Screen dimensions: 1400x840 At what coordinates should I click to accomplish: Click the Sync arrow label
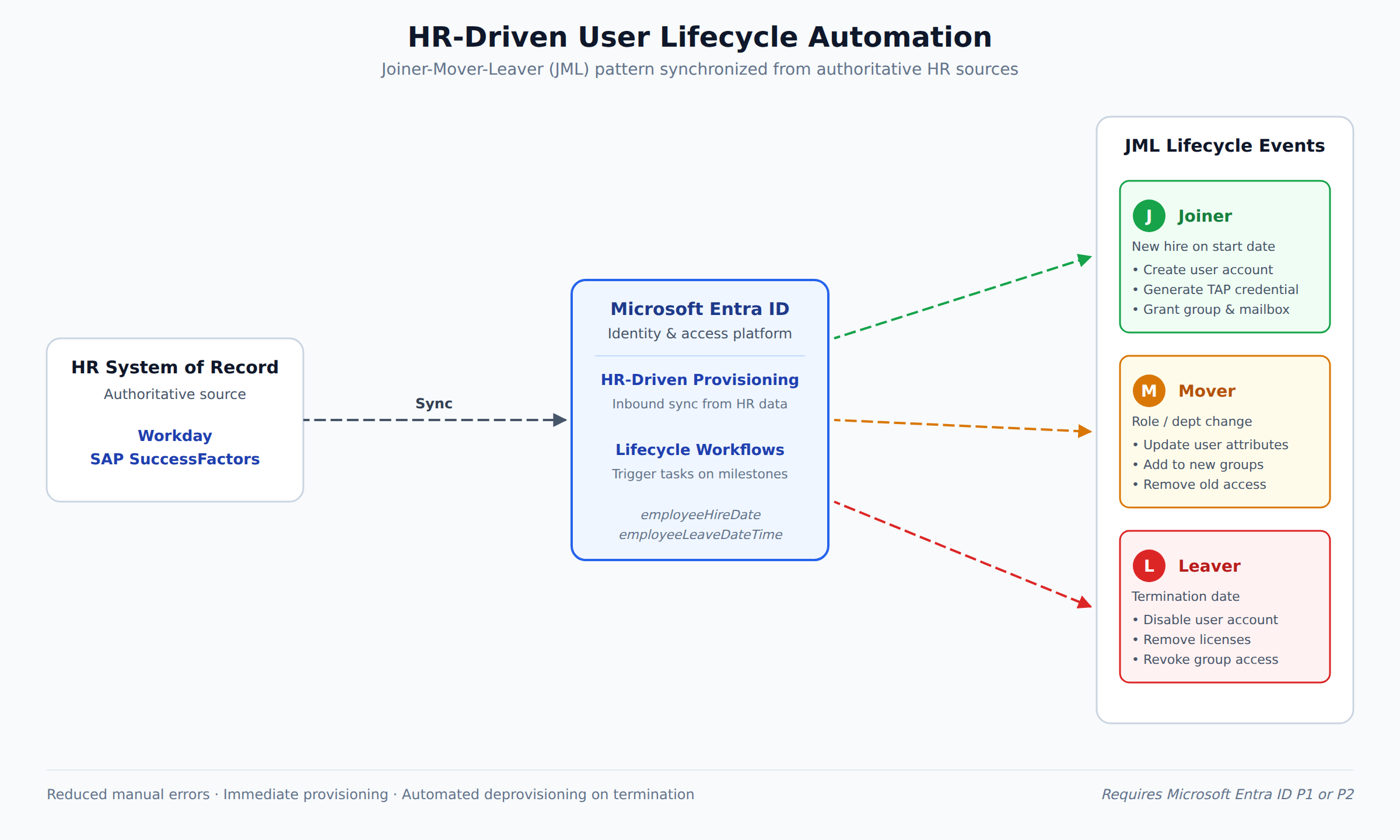coord(433,404)
